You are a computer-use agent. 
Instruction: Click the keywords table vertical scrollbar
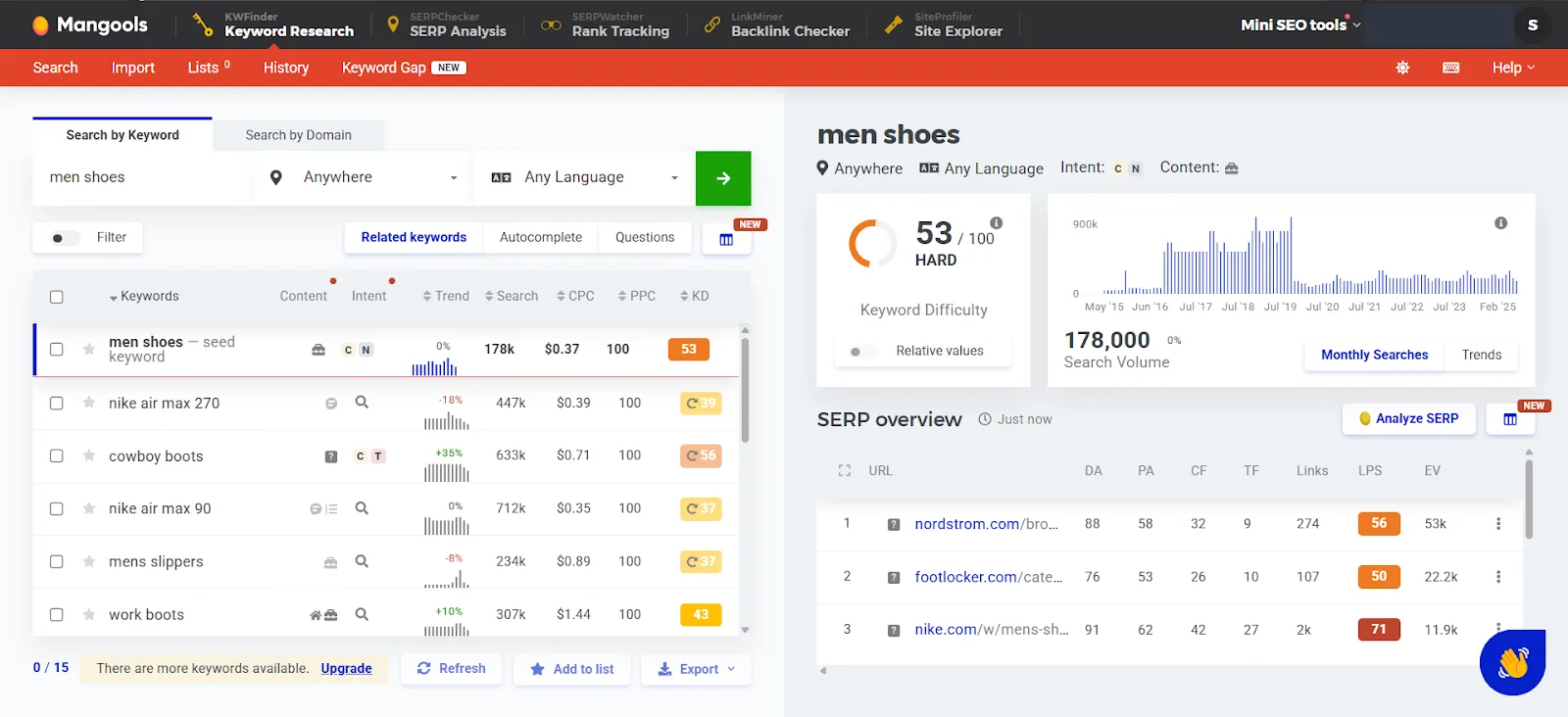[x=745, y=390]
